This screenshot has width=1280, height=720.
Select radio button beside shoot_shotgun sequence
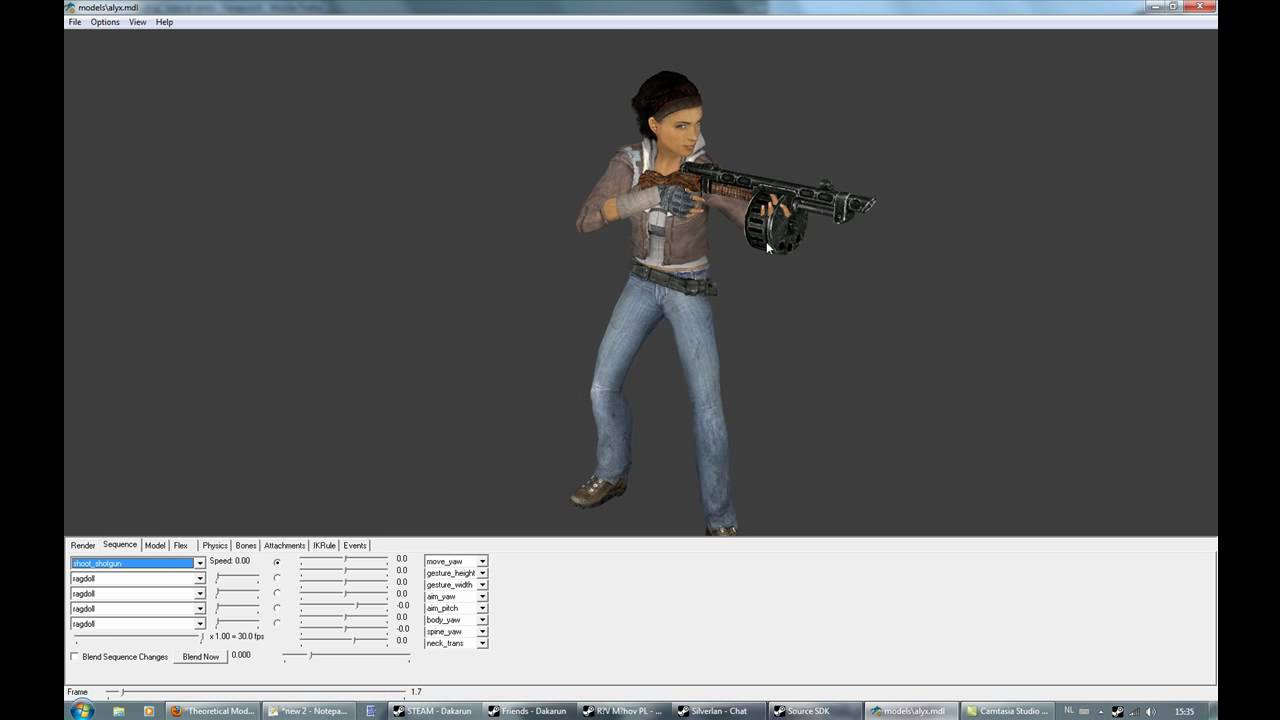[x=277, y=562]
